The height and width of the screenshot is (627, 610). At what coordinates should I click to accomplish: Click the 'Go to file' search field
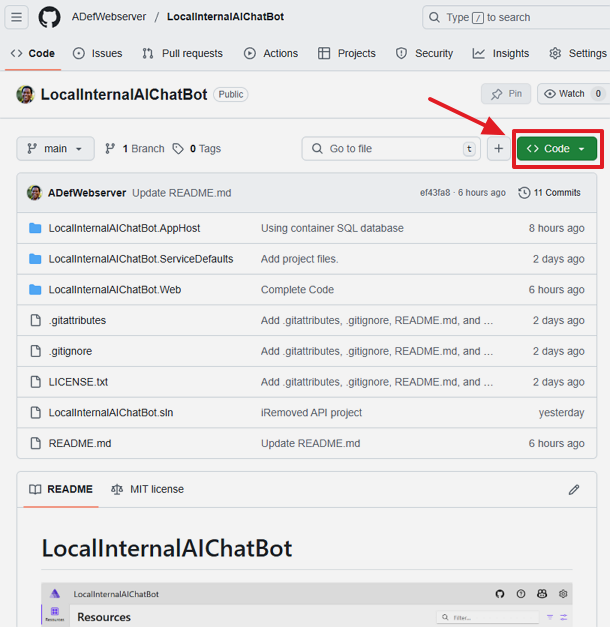391,149
